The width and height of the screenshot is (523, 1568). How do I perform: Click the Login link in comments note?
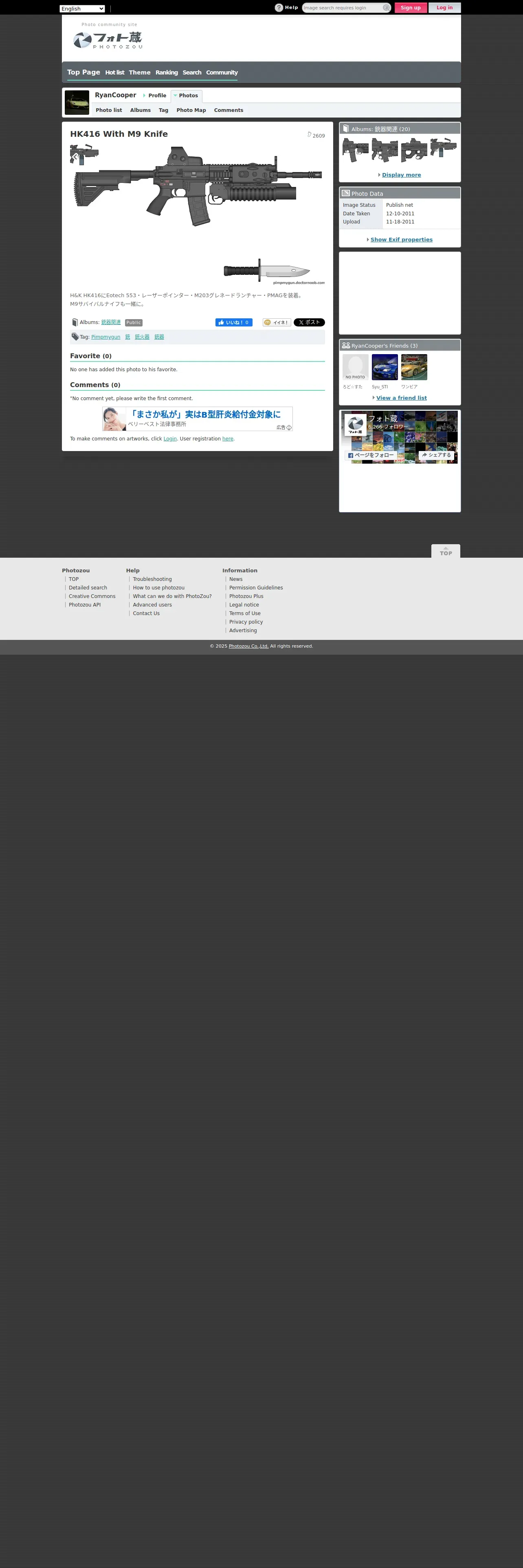170,439
